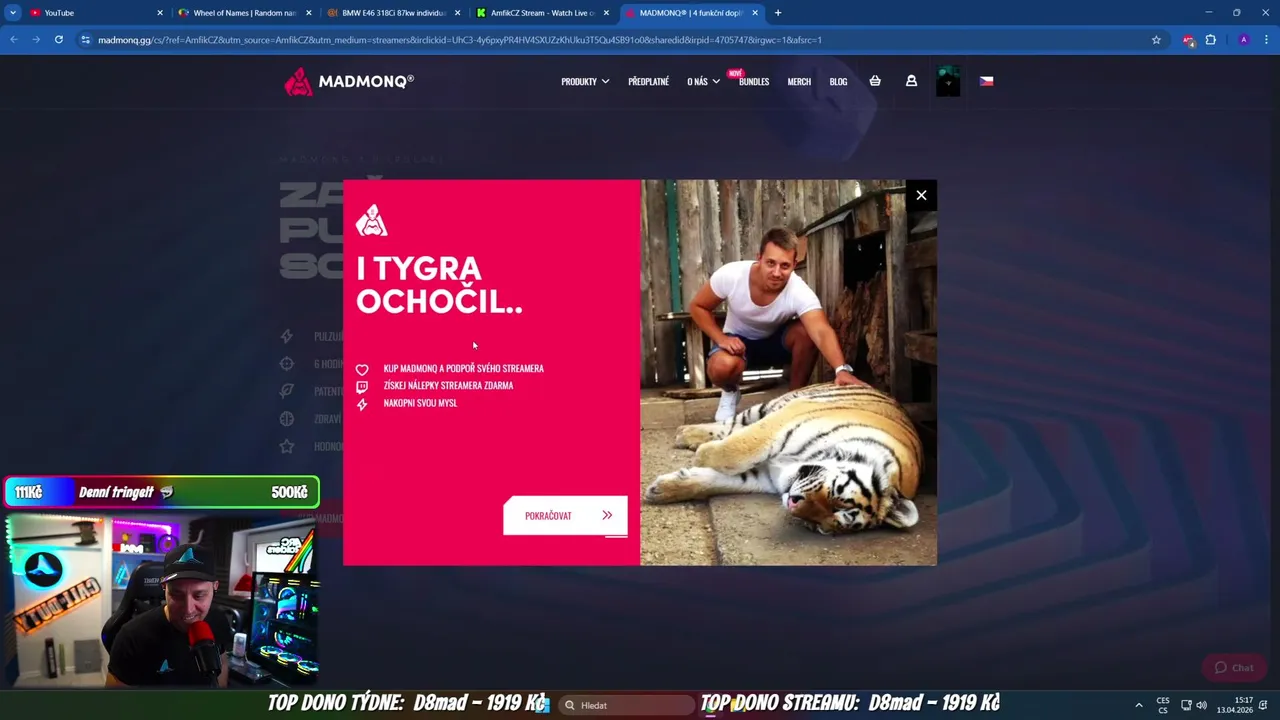Bookmark this page with the star icon

click(x=1156, y=40)
